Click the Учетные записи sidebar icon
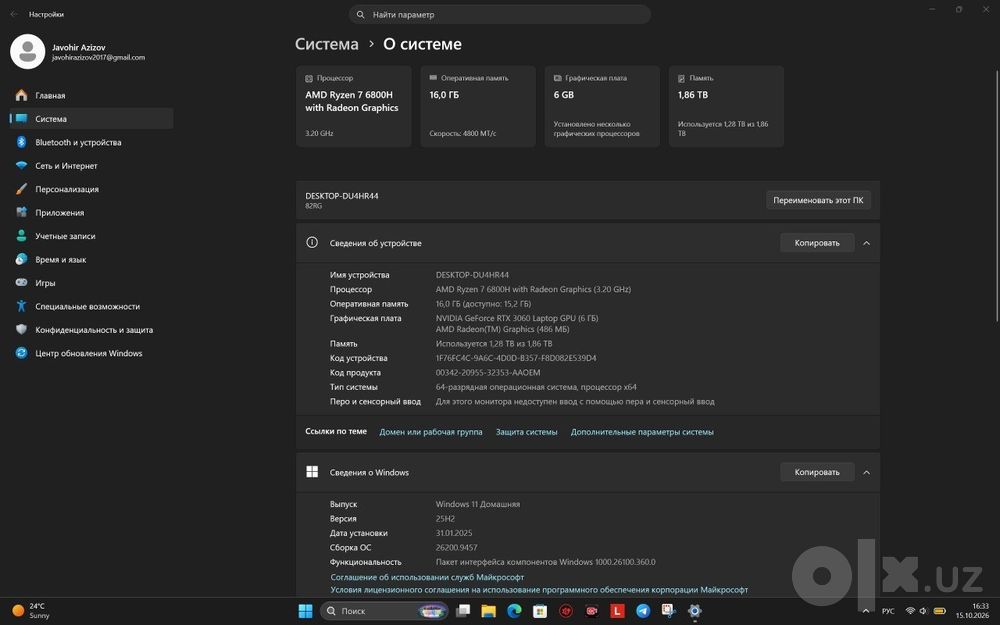1000x625 pixels. click(x=22, y=236)
